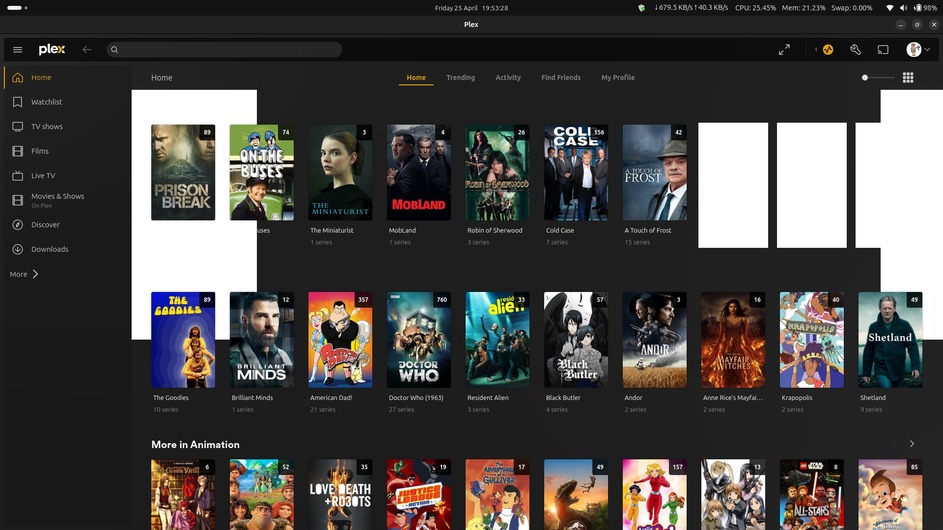Viewport: 943px width, 530px height.
Task: Open the Robin of Sherwood poster
Action: coord(497,172)
